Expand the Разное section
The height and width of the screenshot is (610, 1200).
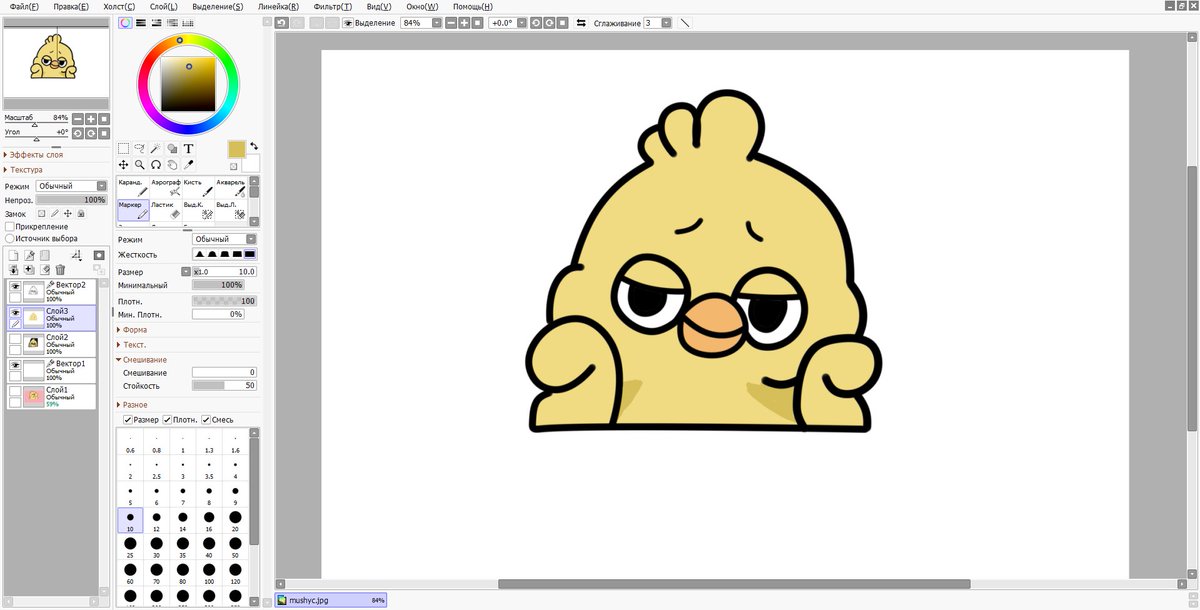point(133,404)
